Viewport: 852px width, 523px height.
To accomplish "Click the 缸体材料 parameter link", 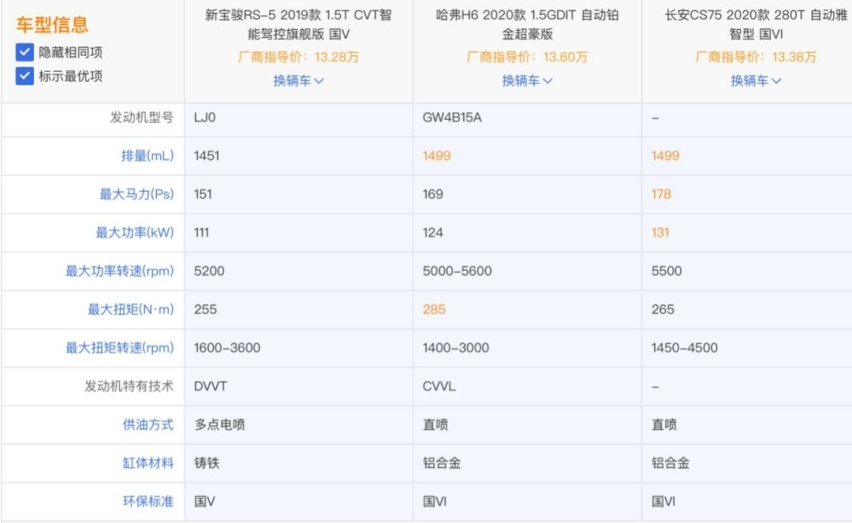I will point(148,463).
